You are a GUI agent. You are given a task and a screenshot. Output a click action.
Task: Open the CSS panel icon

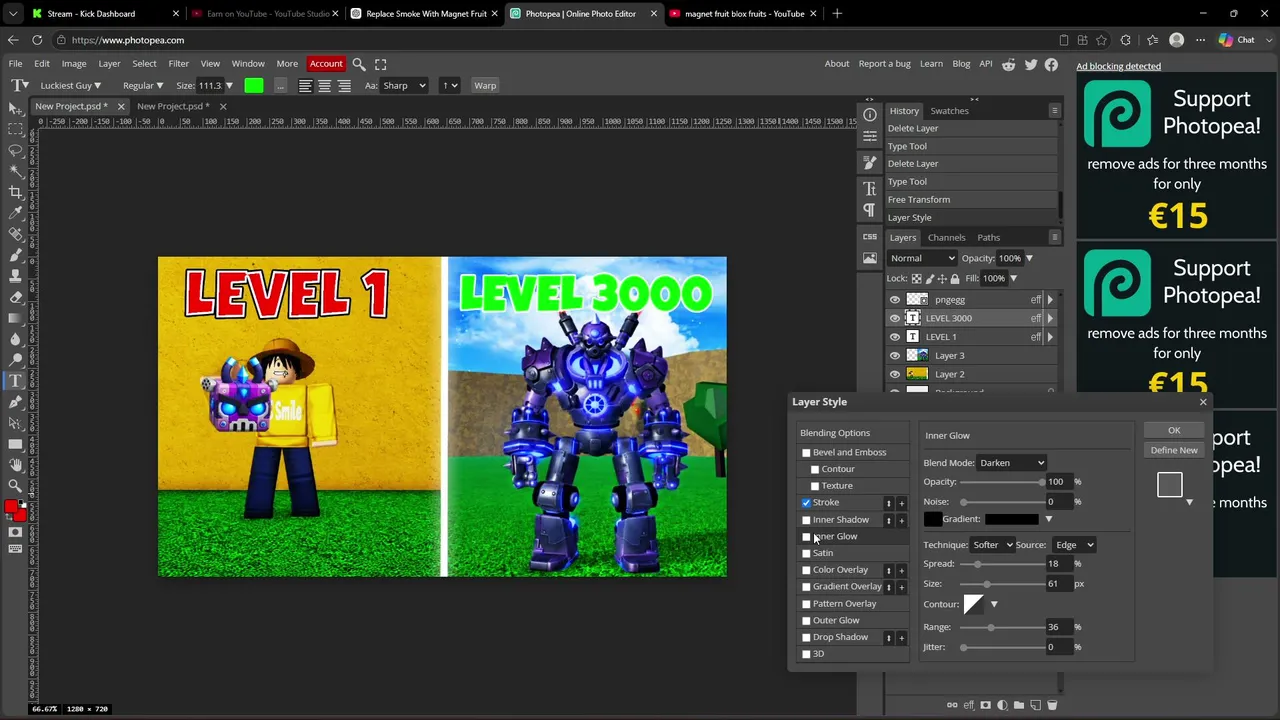(870, 236)
